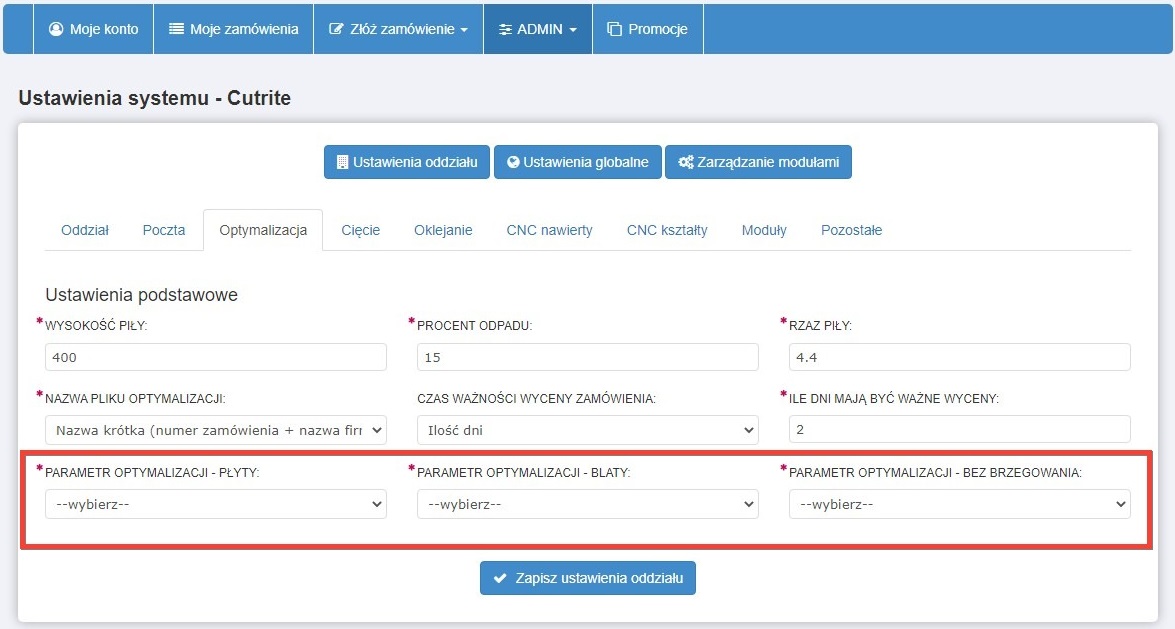The height and width of the screenshot is (629, 1175).
Task: Click the building icon on Ustawienia oddziału
Action: 342,162
